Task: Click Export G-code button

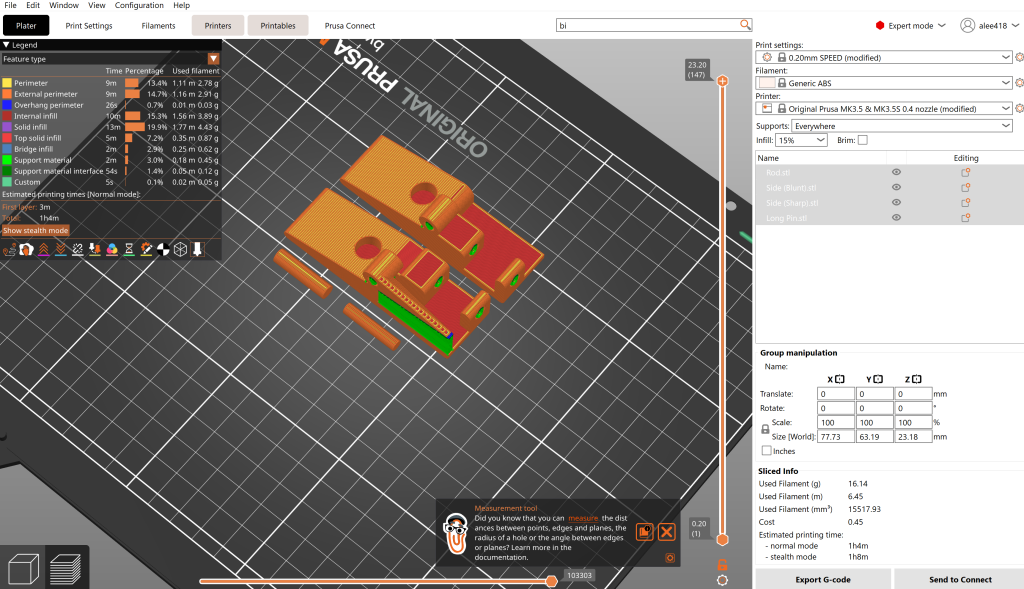Action: point(823,579)
